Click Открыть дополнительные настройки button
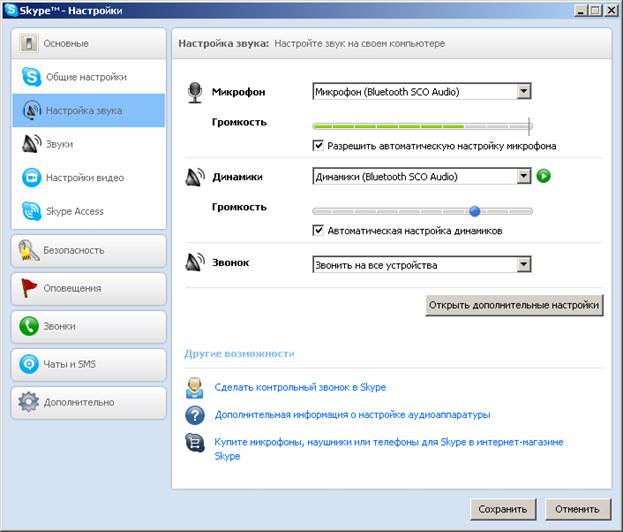Screen dimensions: 623x532 (514, 305)
